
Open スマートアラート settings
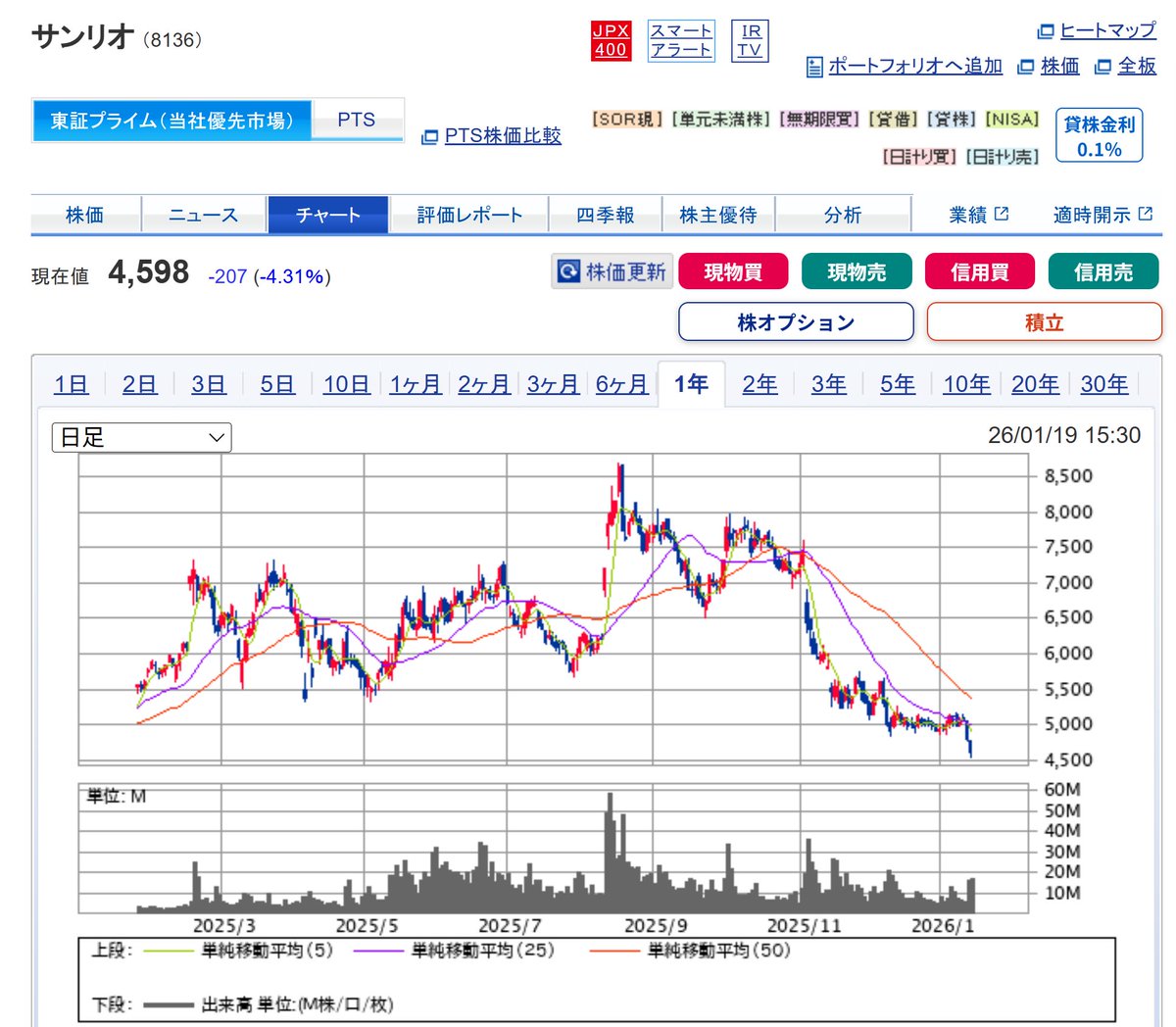[x=680, y=39]
